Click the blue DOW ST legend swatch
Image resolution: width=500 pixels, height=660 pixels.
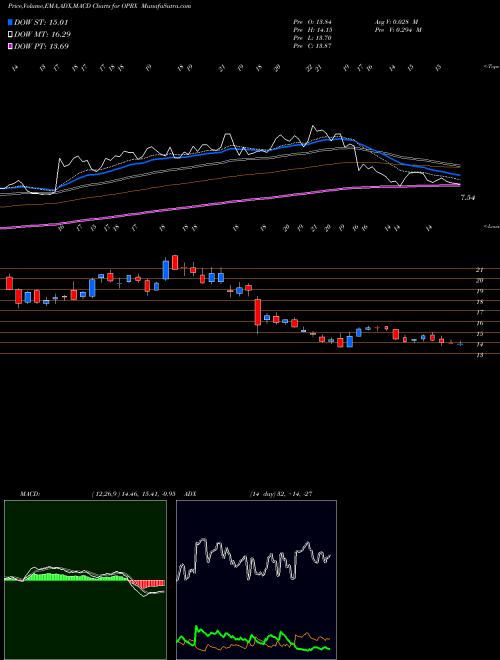point(10,22)
